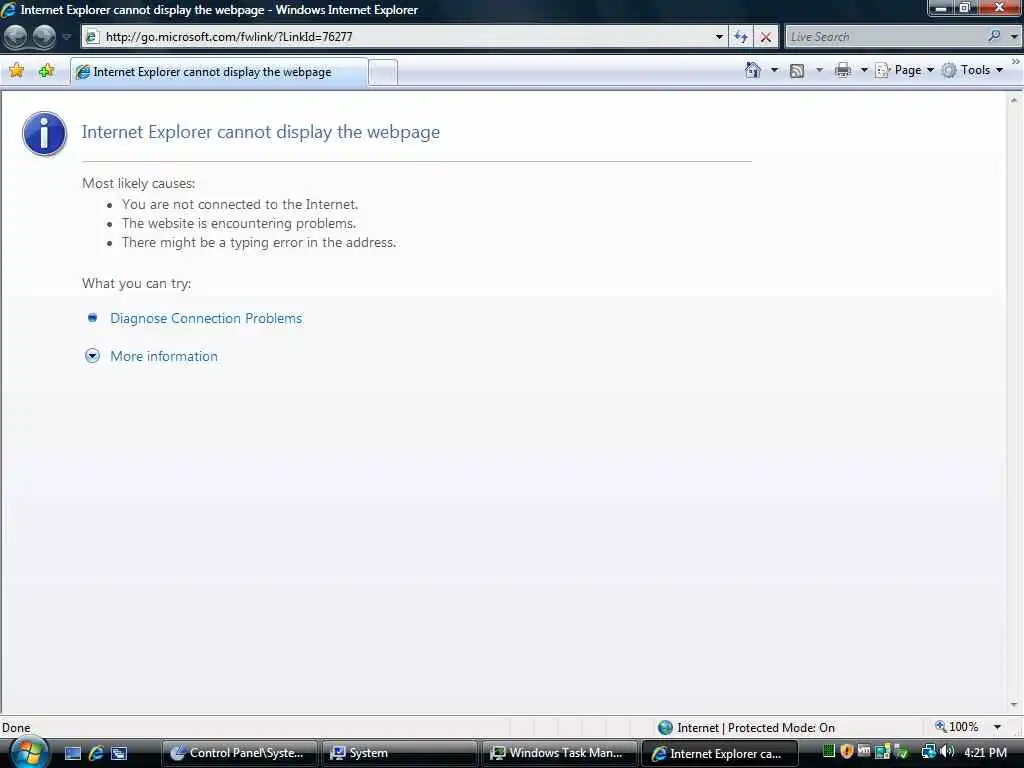Image resolution: width=1024 pixels, height=768 pixels.
Task: Click Diagnose Connection Problems link
Action: [206, 318]
